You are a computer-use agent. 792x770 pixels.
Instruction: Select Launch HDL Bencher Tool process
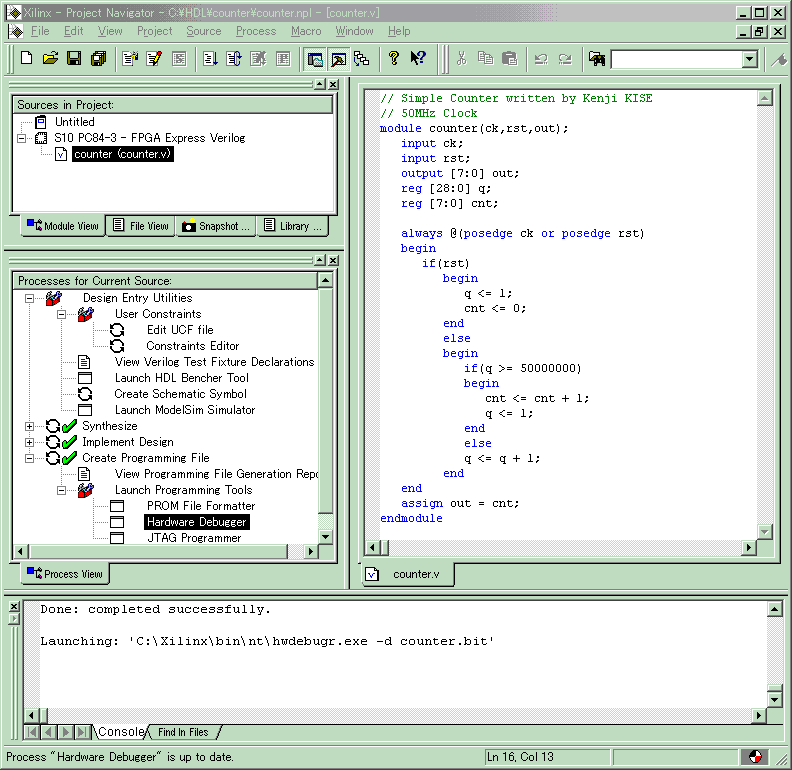182,378
